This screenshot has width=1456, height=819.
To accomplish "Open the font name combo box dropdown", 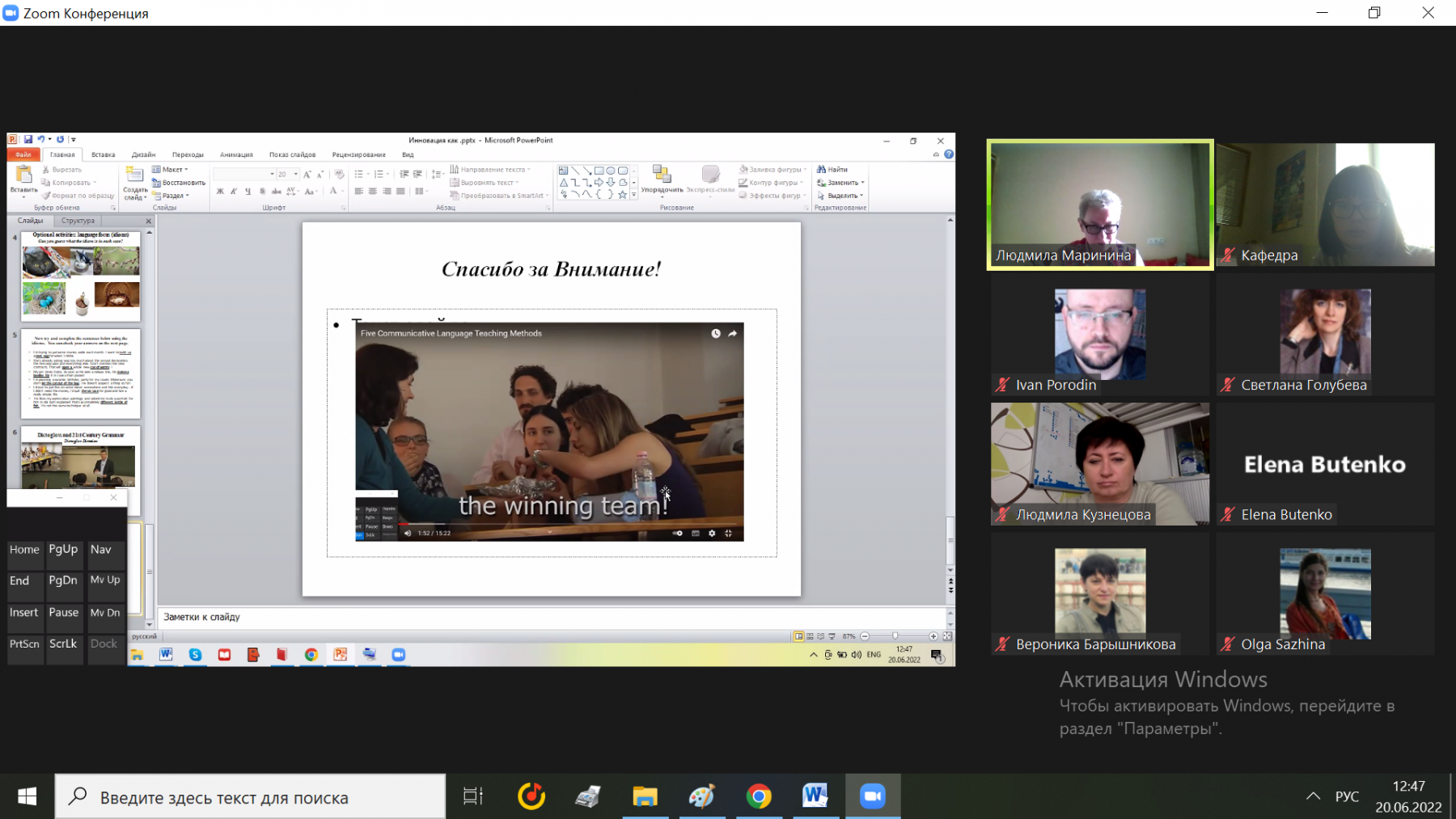I will [272, 174].
